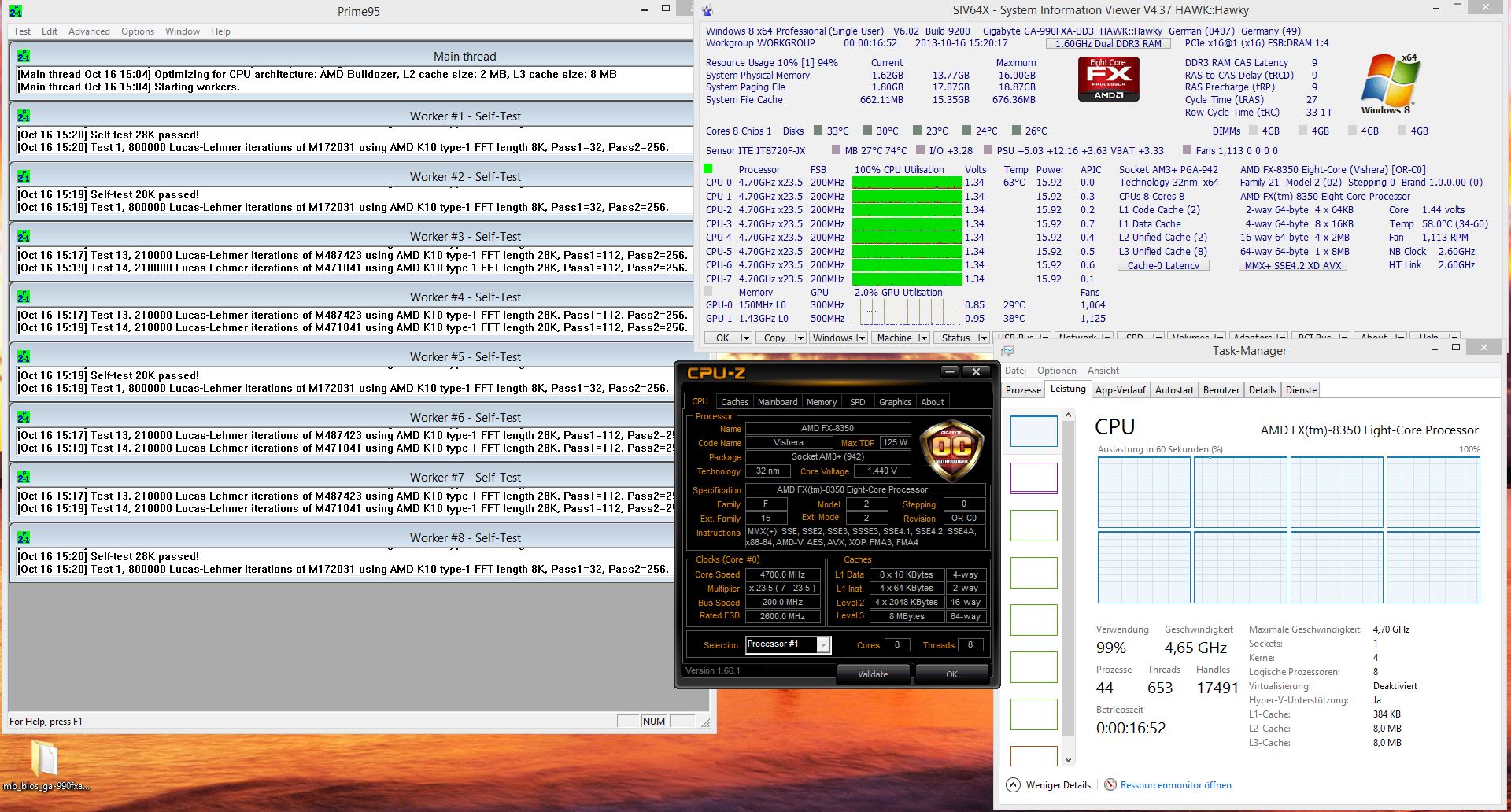Open the Advanced menu in Prime95
1511x812 pixels.
tap(89, 31)
